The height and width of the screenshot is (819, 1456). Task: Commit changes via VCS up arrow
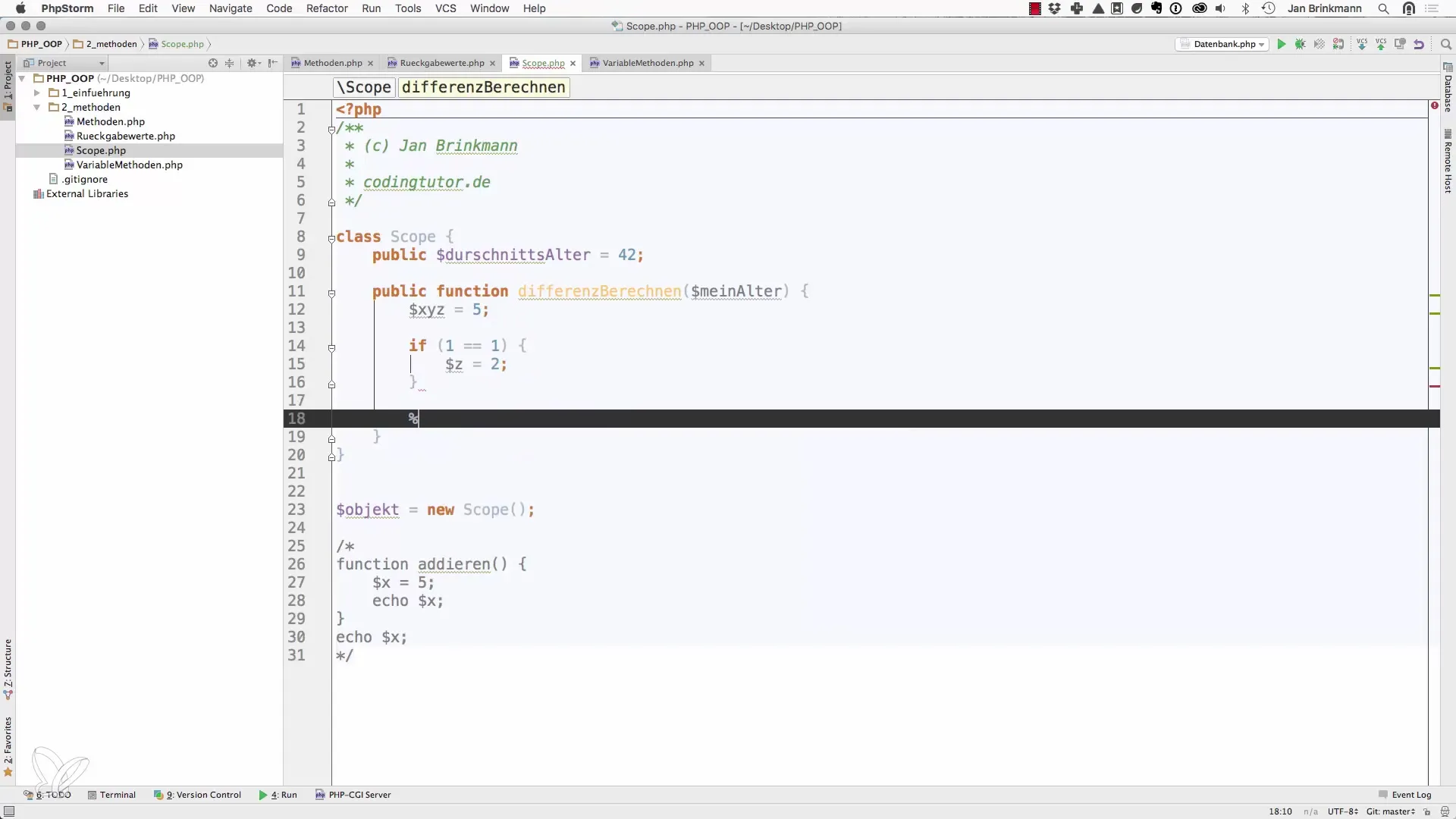point(1381,44)
